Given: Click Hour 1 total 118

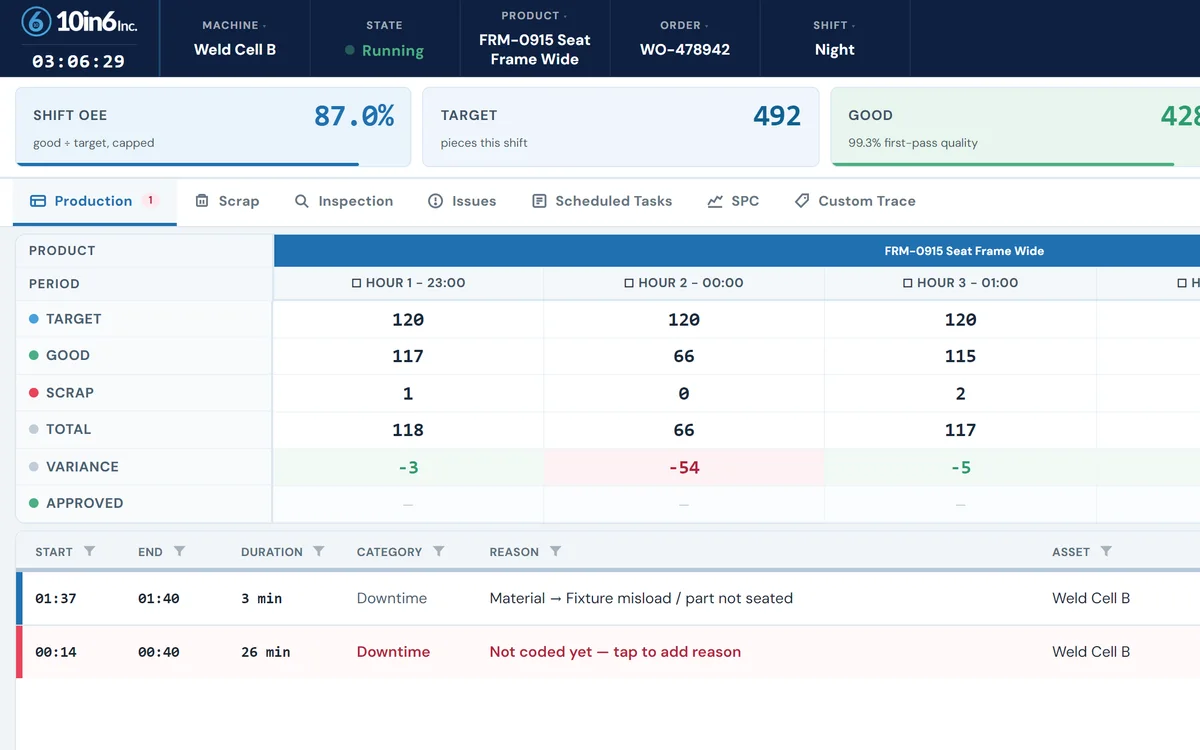Looking at the screenshot, I should click(408, 430).
